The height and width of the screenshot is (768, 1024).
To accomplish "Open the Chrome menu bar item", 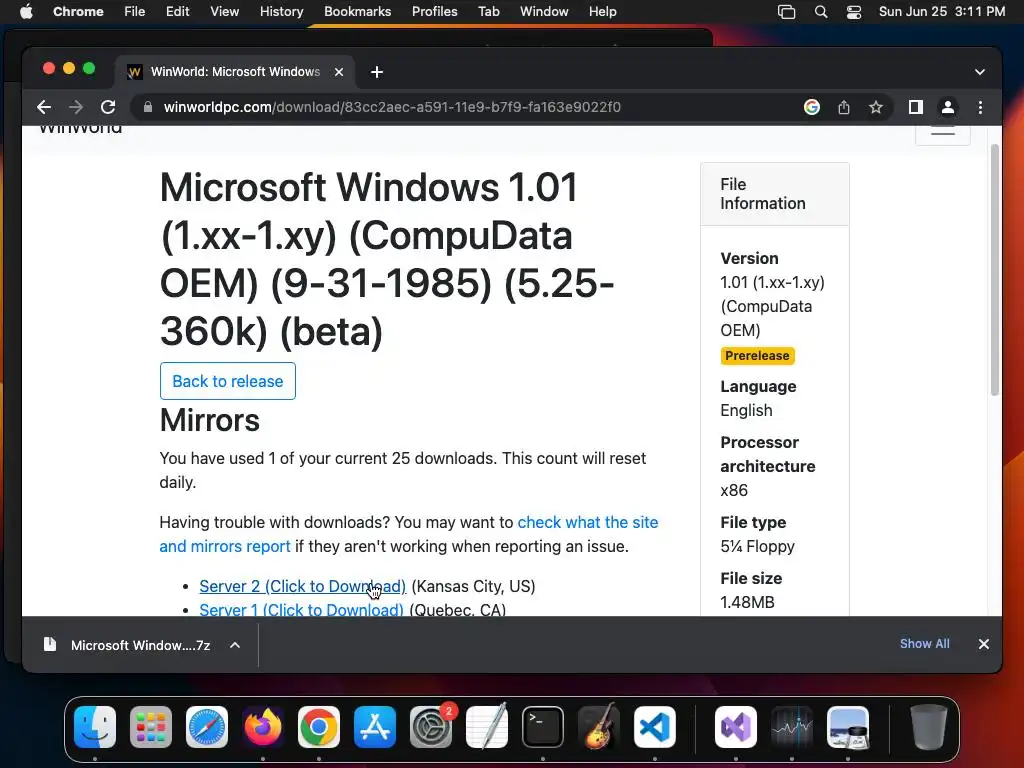I will [78, 12].
